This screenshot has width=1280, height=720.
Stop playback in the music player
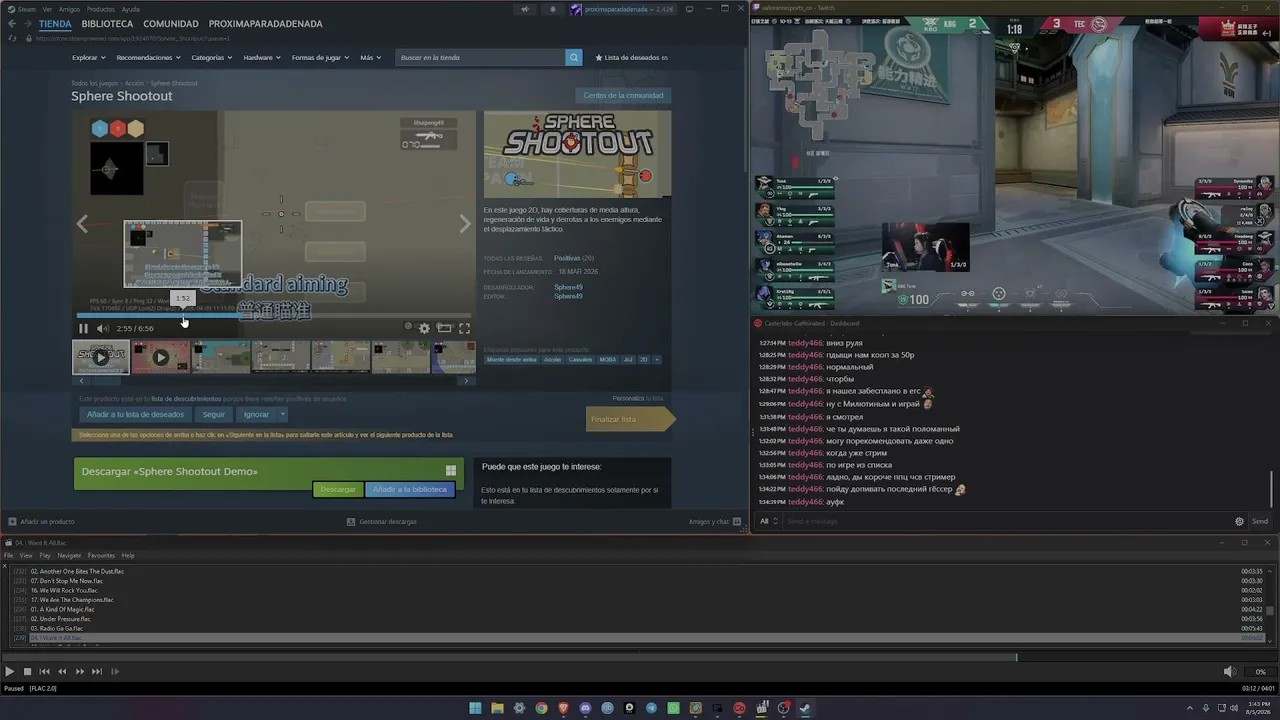tap(28, 671)
